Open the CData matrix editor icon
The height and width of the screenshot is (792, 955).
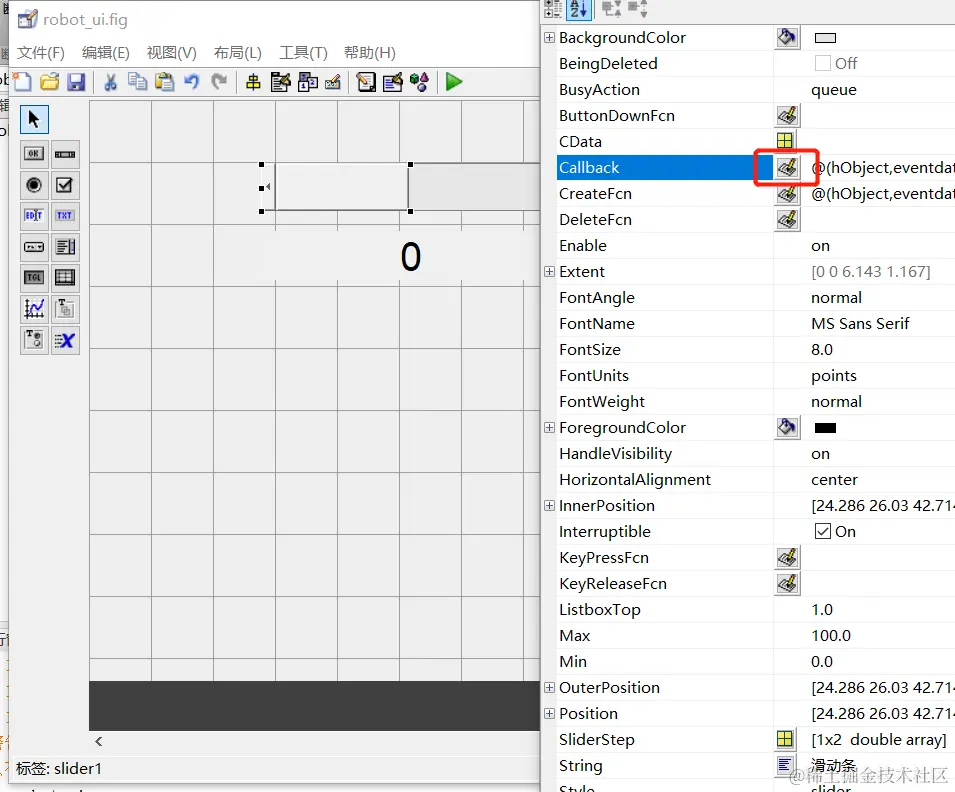[x=785, y=141]
